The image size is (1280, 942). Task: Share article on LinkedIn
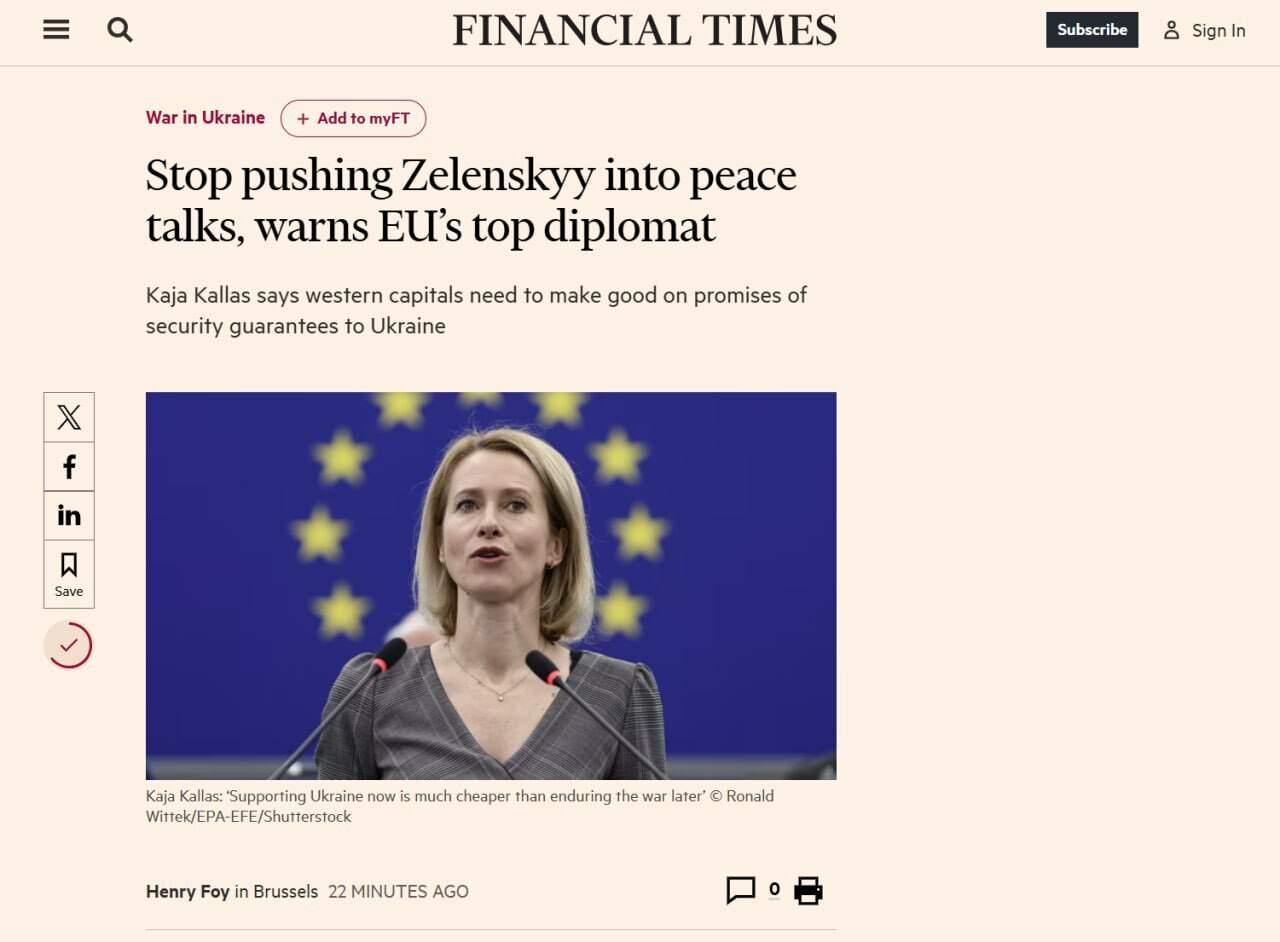click(69, 515)
